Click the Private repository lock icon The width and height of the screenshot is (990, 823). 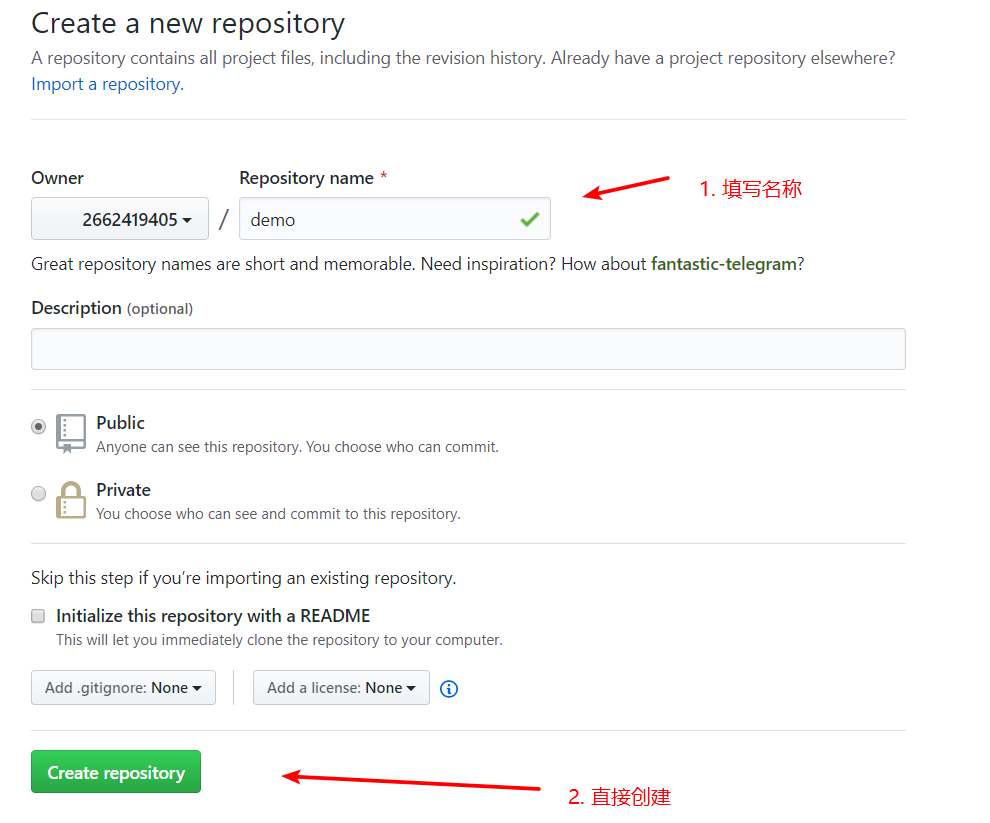click(x=71, y=500)
